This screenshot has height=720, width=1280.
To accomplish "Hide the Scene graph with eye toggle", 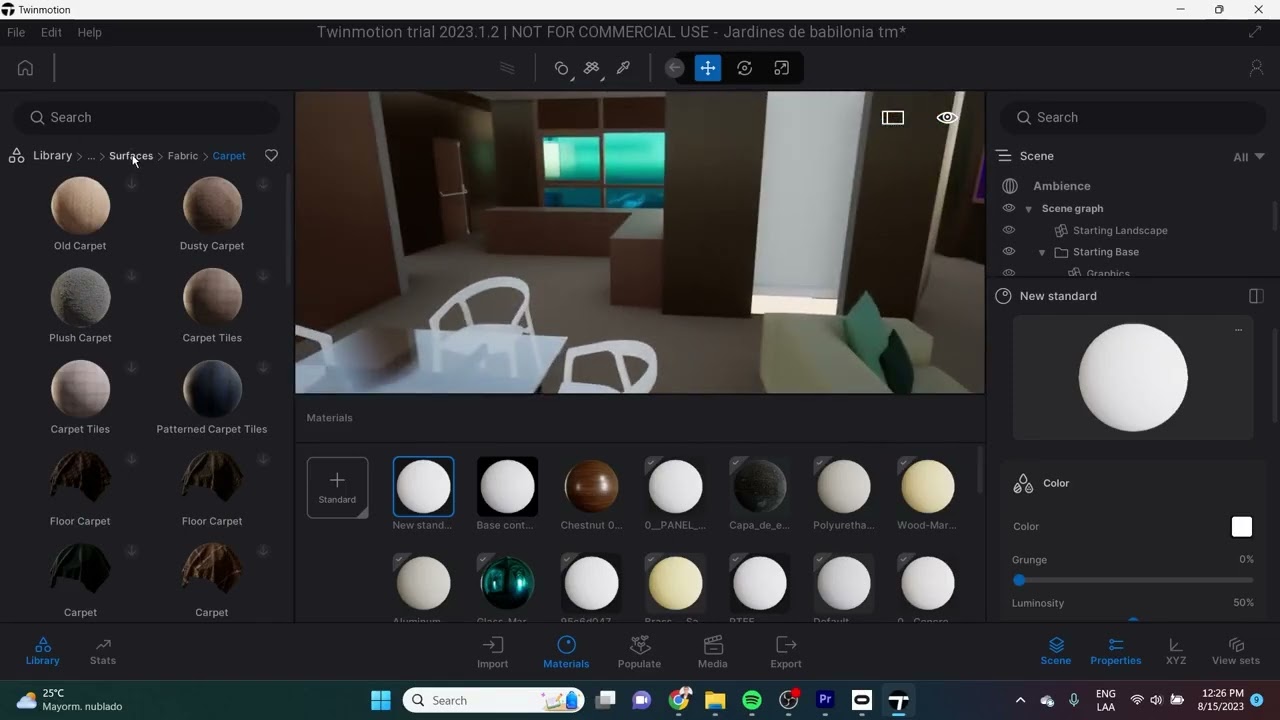I will (1009, 208).
